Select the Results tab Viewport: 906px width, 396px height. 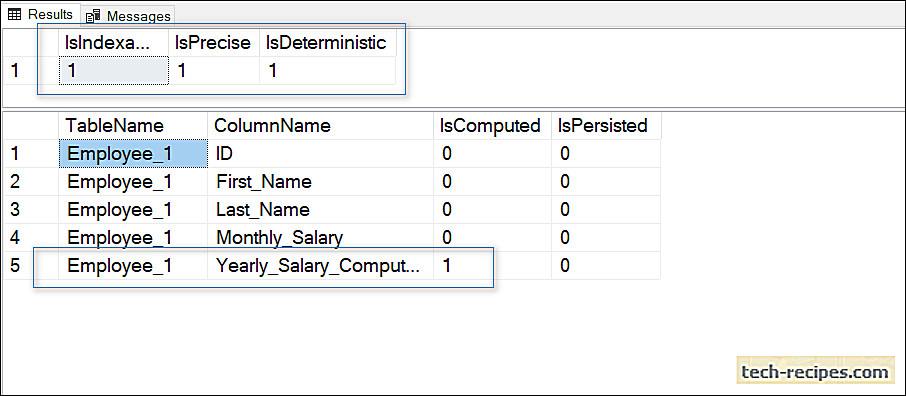40,14
